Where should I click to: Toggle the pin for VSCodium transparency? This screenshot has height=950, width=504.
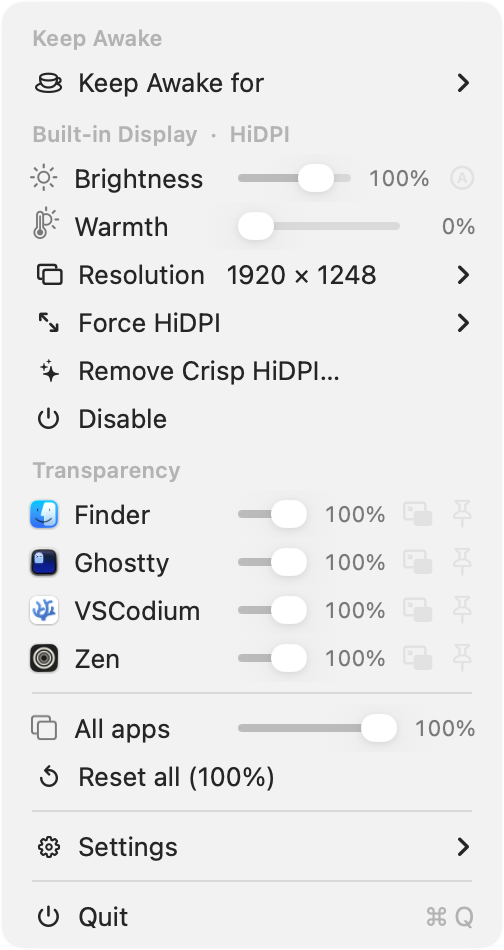(x=462, y=610)
